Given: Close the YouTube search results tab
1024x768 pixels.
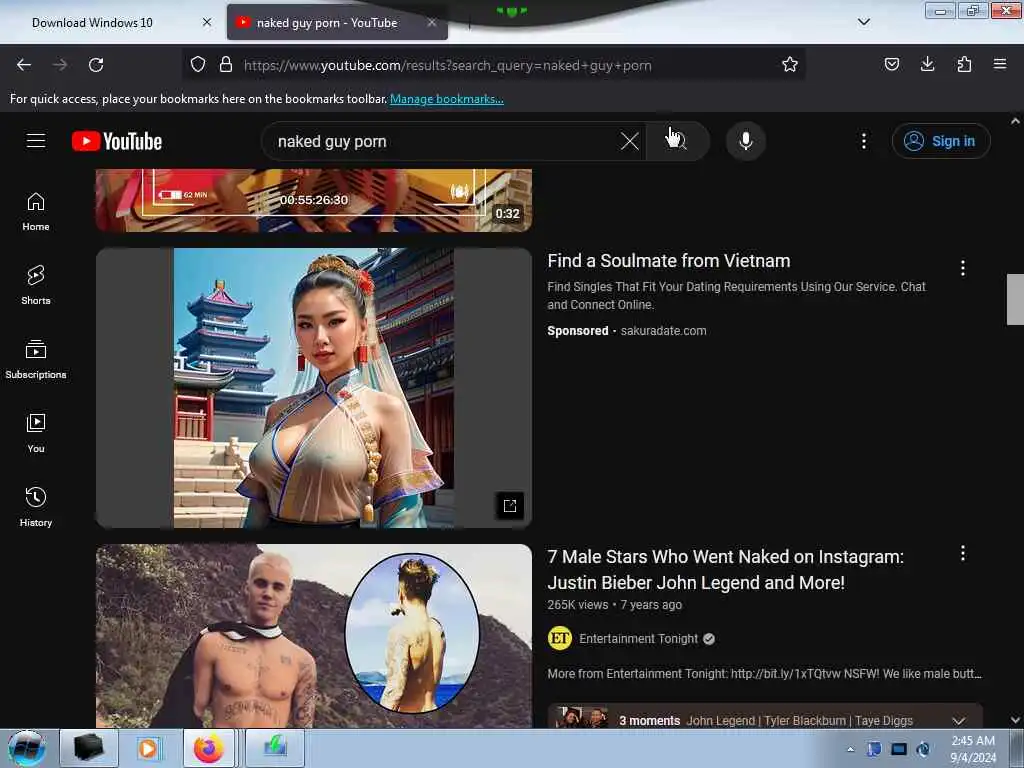Looking at the screenshot, I should [x=432, y=22].
